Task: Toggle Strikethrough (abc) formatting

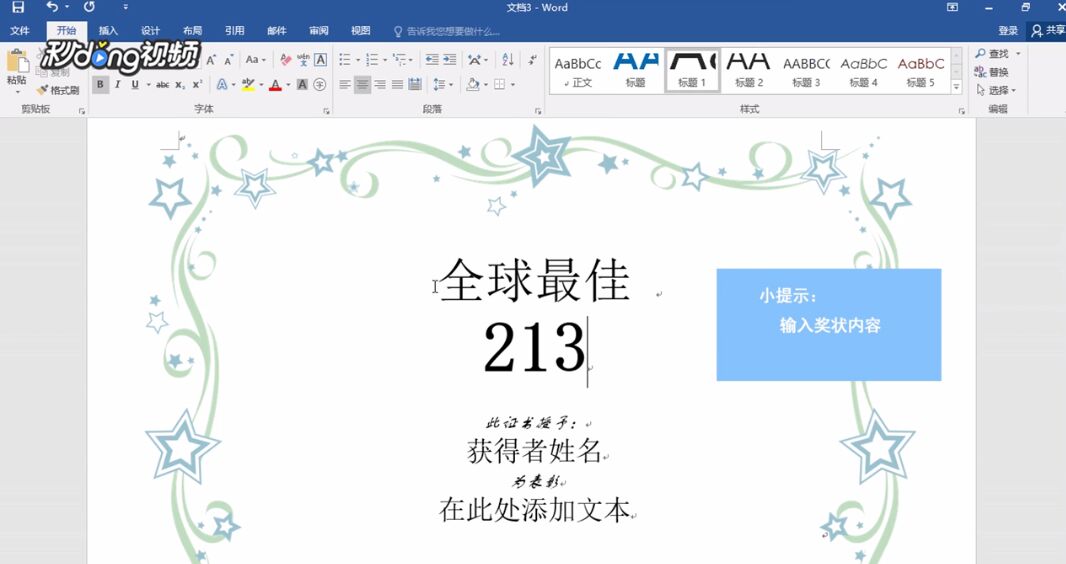Action: pos(162,84)
